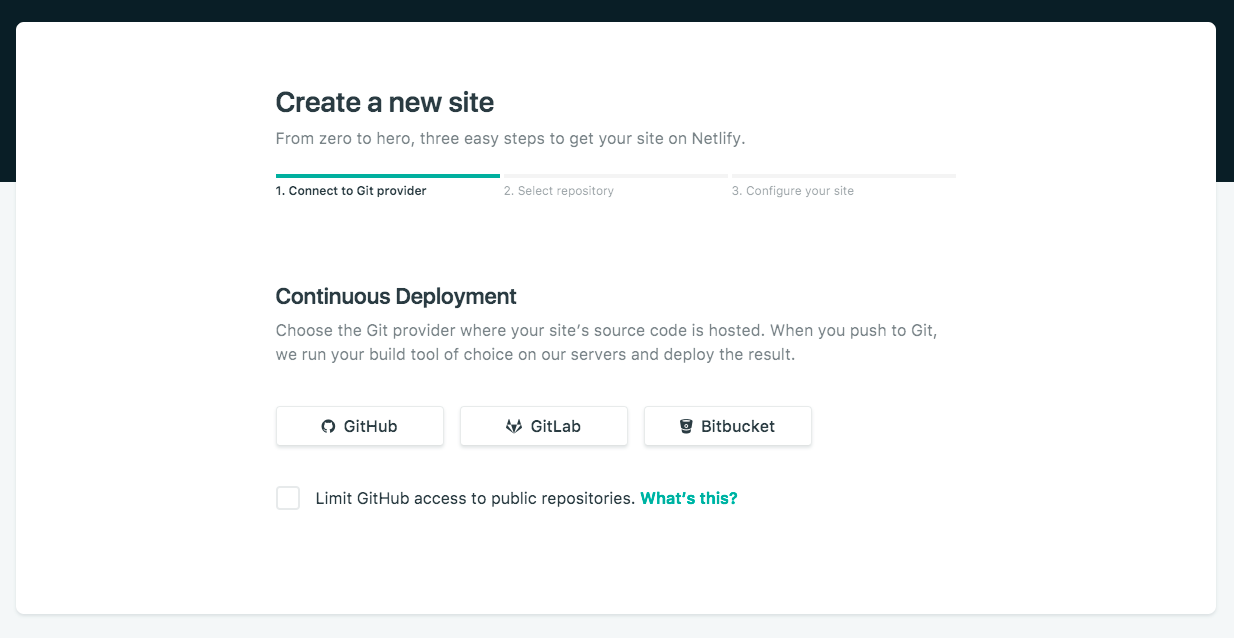
Task: Select the '1. Connect to Git provider' step
Action: pyautogui.click(x=351, y=191)
